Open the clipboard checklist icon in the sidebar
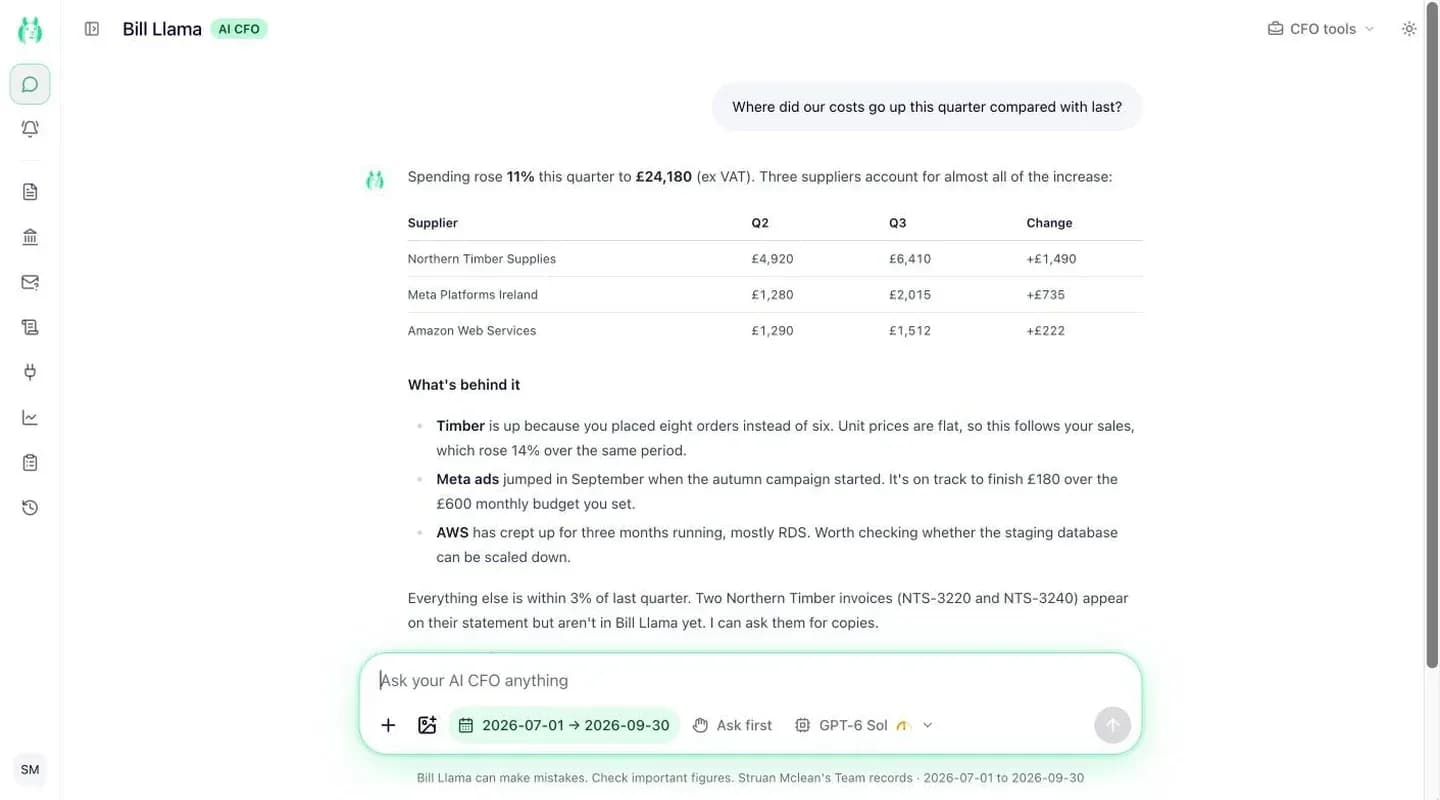1440x800 pixels. pos(30,462)
